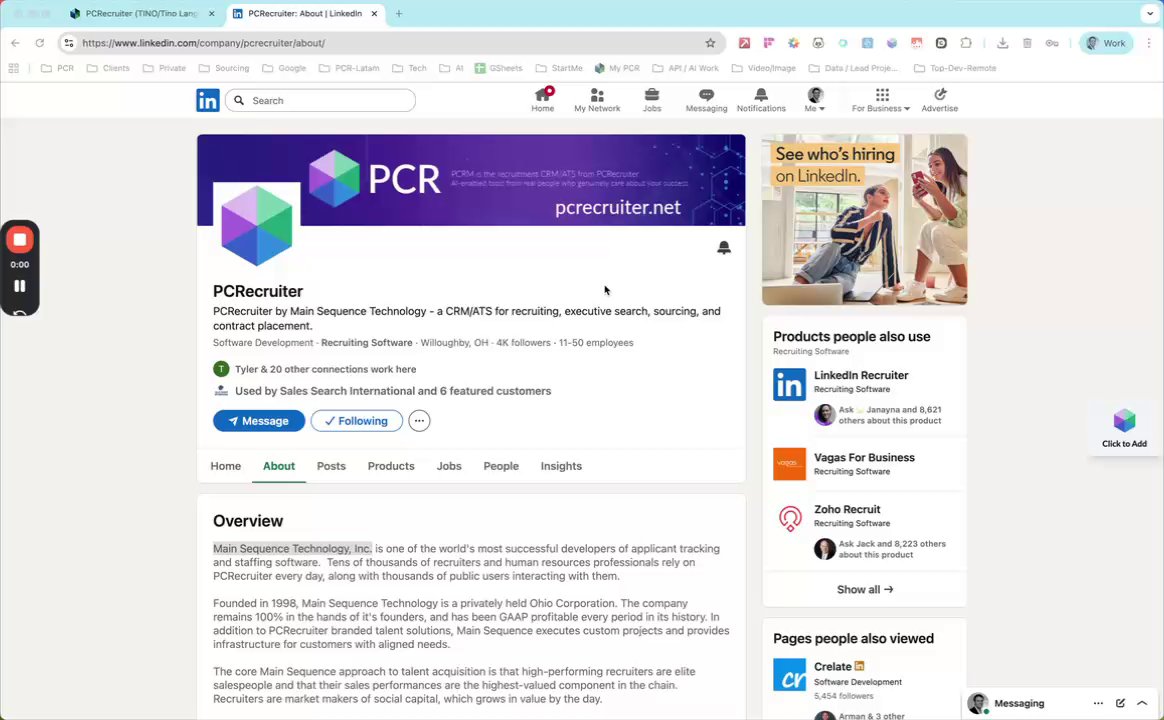Open My Network in LinkedIn navigation

click(597, 99)
